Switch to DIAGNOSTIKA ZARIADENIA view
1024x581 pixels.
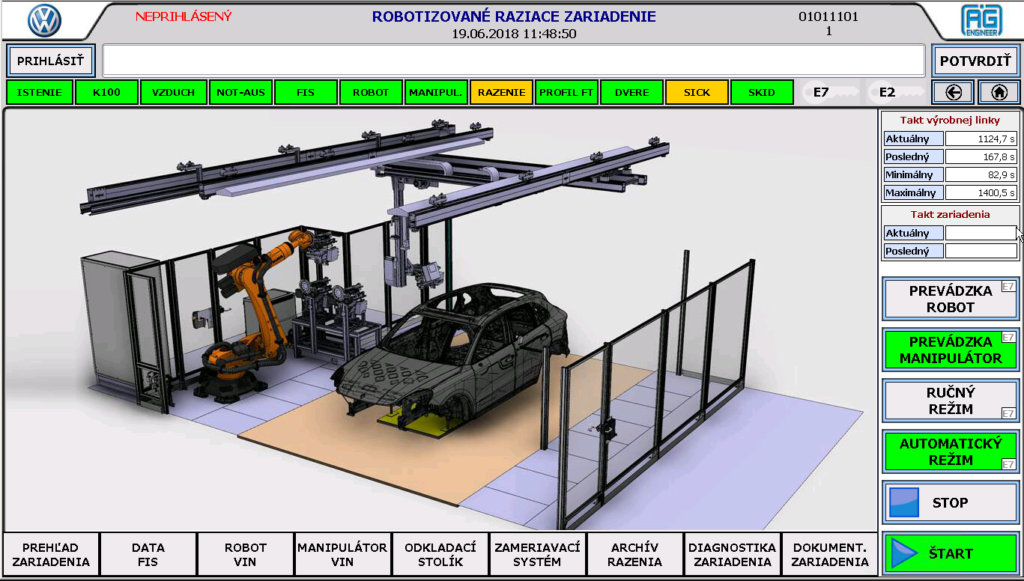[730, 556]
